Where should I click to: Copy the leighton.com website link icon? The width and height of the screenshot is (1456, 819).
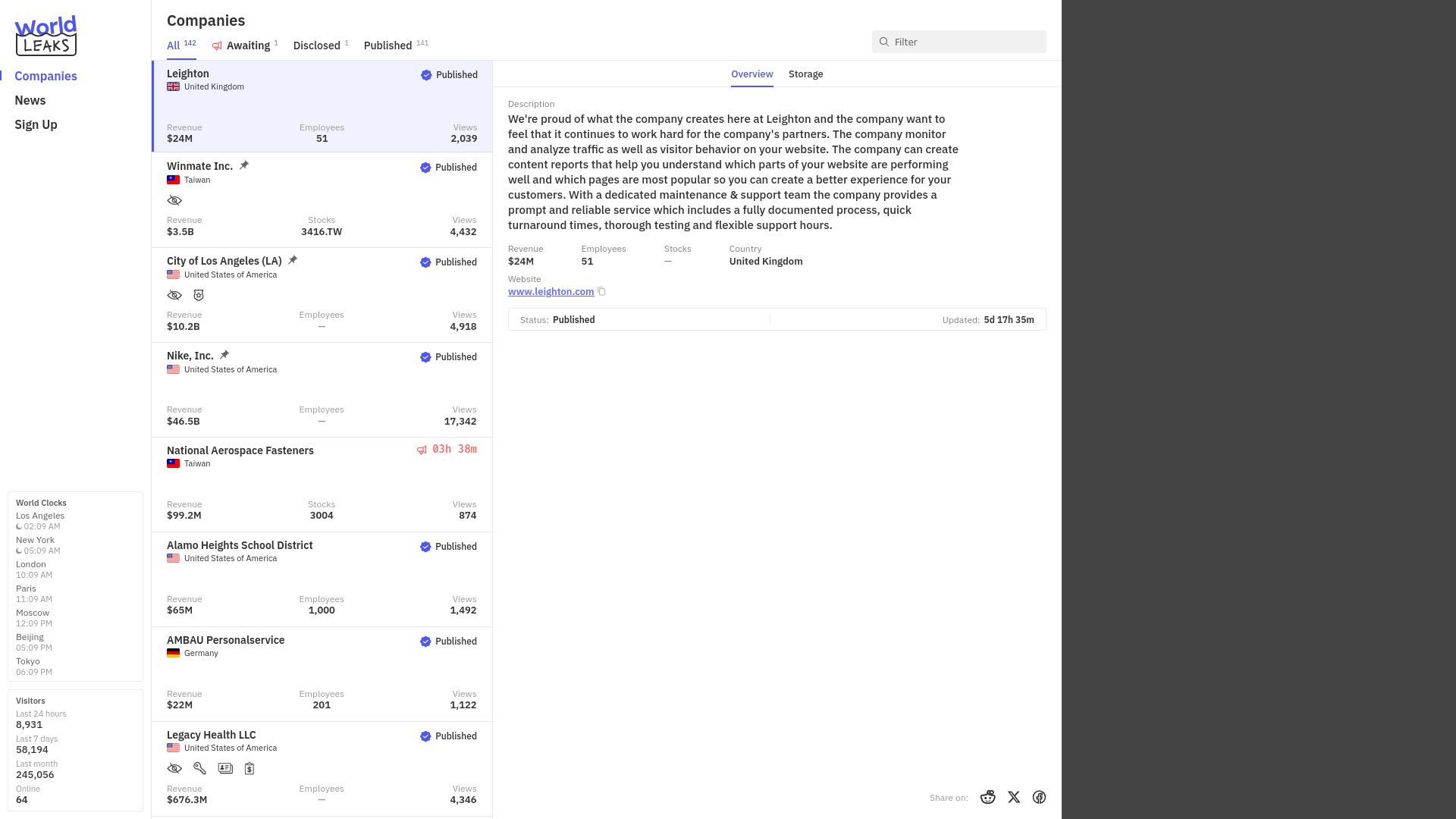[x=601, y=291]
